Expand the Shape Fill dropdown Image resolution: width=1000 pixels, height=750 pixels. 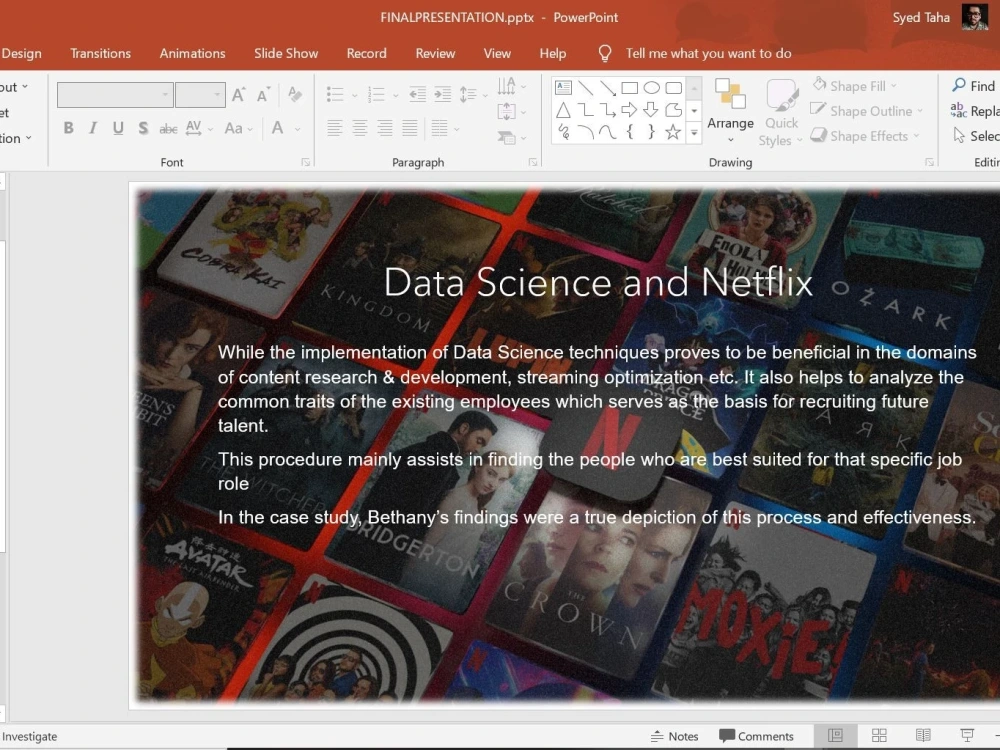(860, 85)
